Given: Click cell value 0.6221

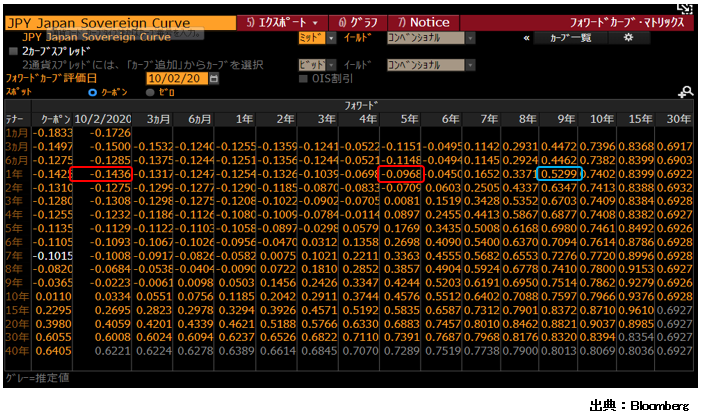Looking at the screenshot, I should pos(113,351).
